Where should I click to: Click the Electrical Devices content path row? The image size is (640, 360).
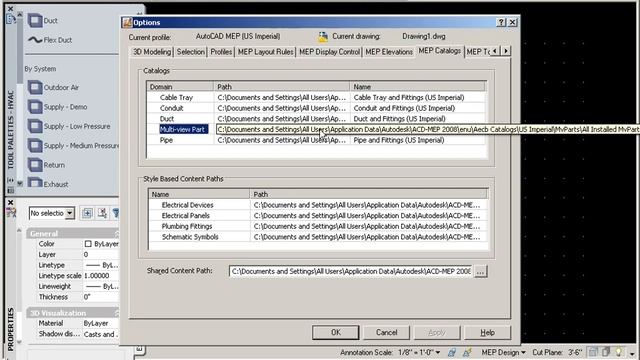pos(318,205)
